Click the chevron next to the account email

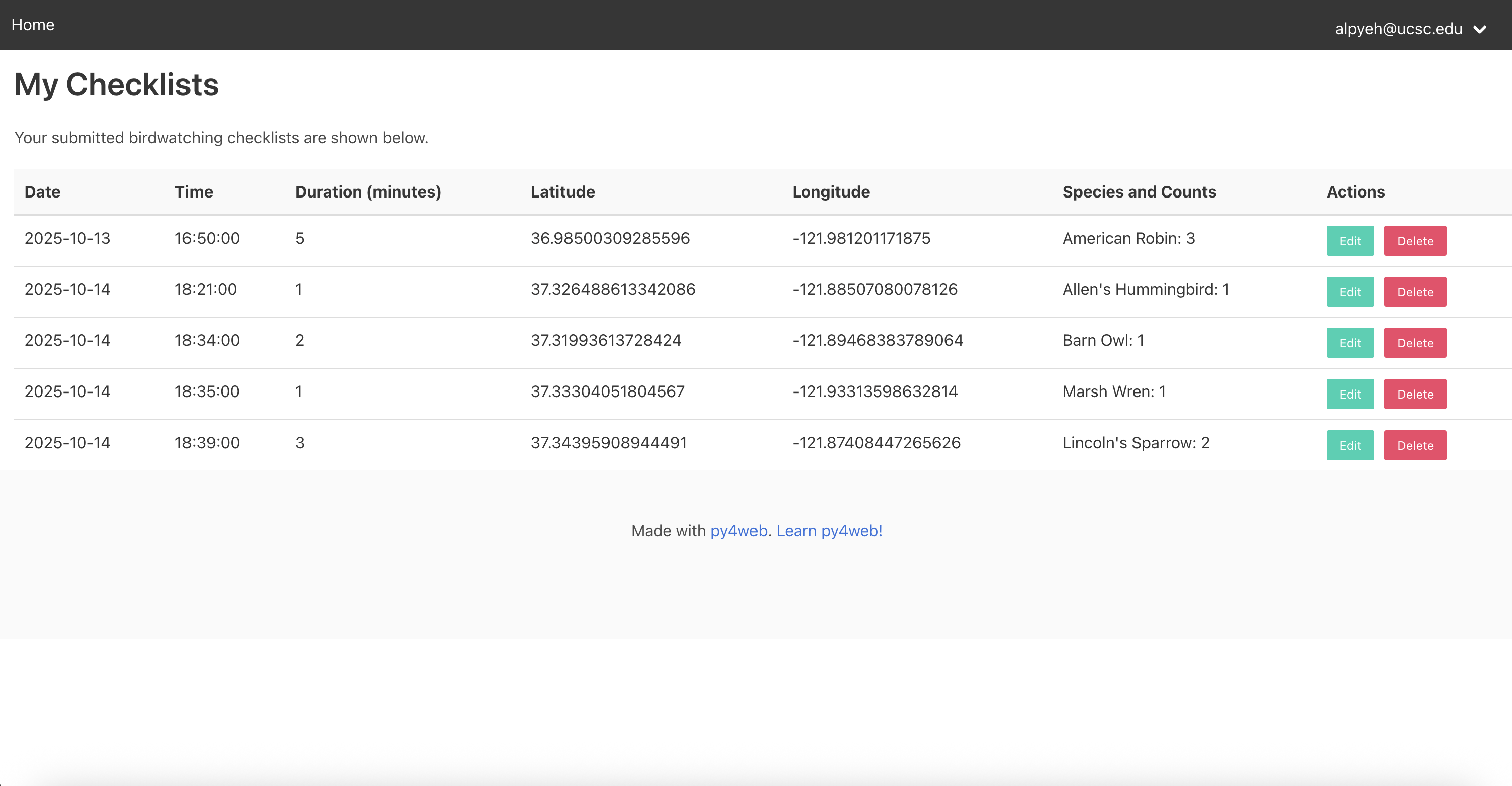1480,30
